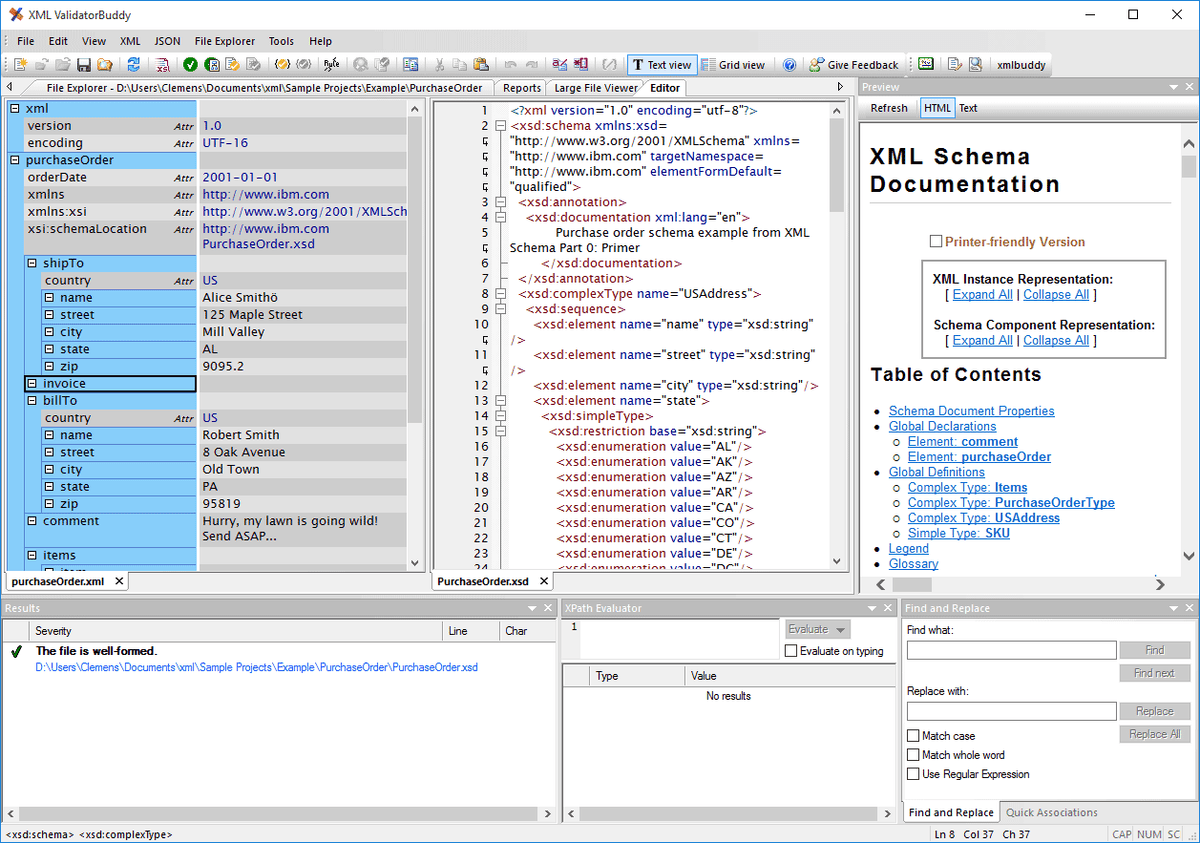The width and height of the screenshot is (1200, 843).
Task: Click the PurchaseOrder.xsd file path in Results
Action: (257, 666)
